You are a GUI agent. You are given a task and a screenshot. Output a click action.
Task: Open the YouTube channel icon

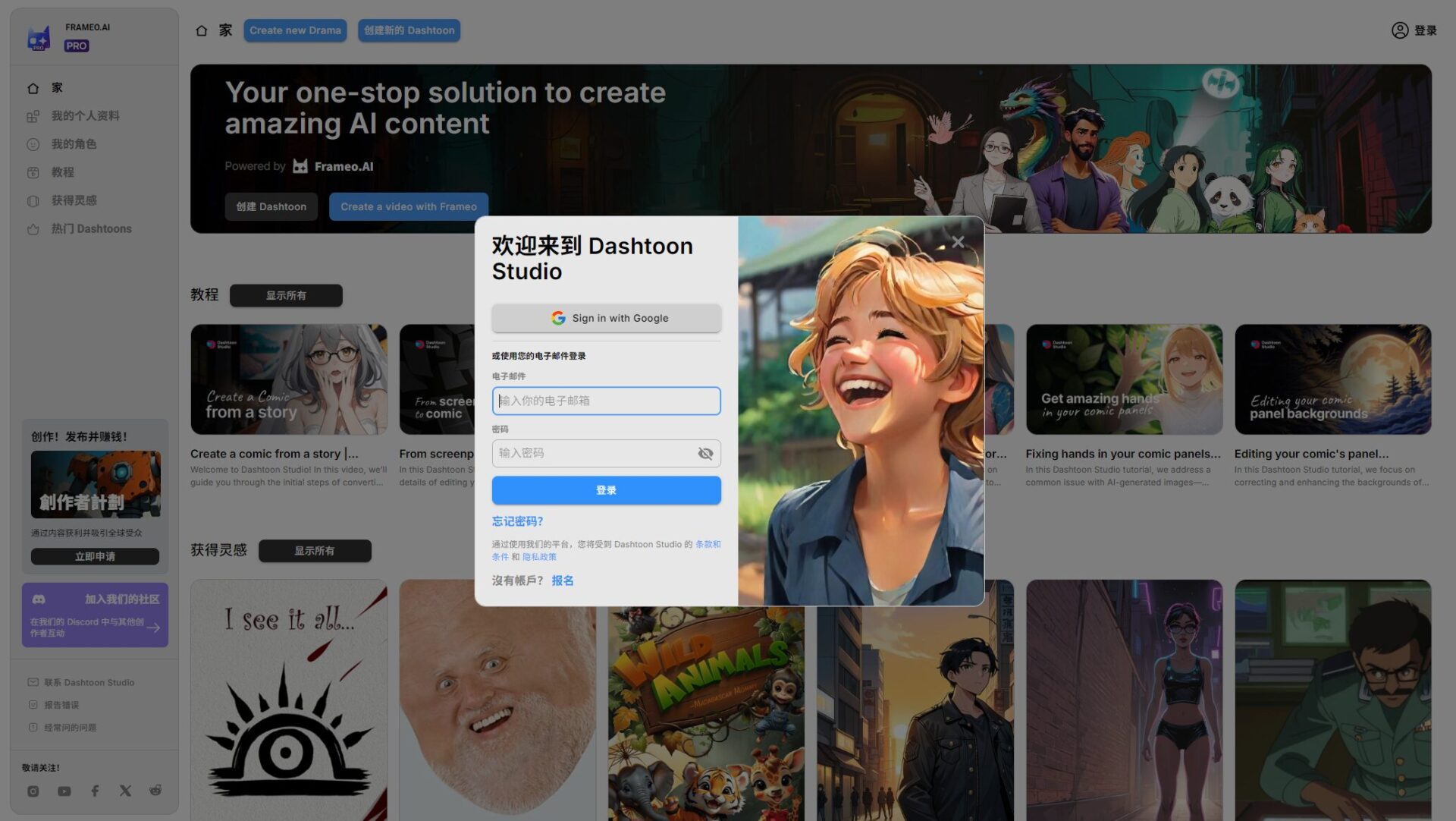pos(64,790)
